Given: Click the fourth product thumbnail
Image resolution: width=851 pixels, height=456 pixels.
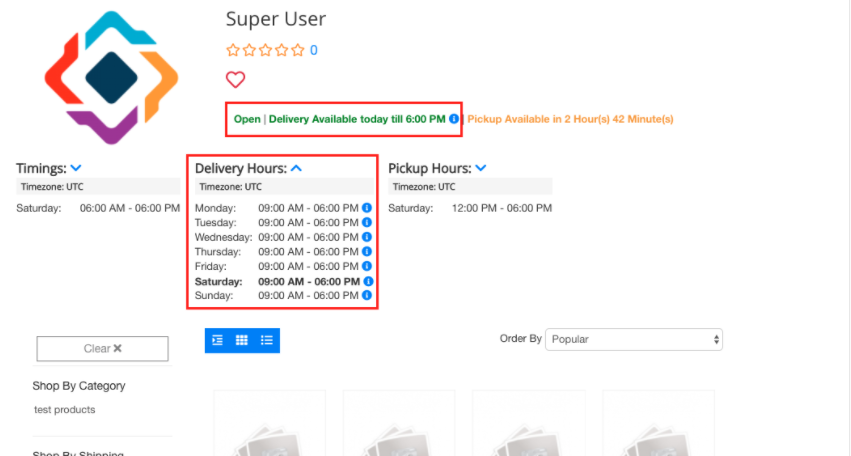Looking at the screenshot, I should (x=658, y=423).
